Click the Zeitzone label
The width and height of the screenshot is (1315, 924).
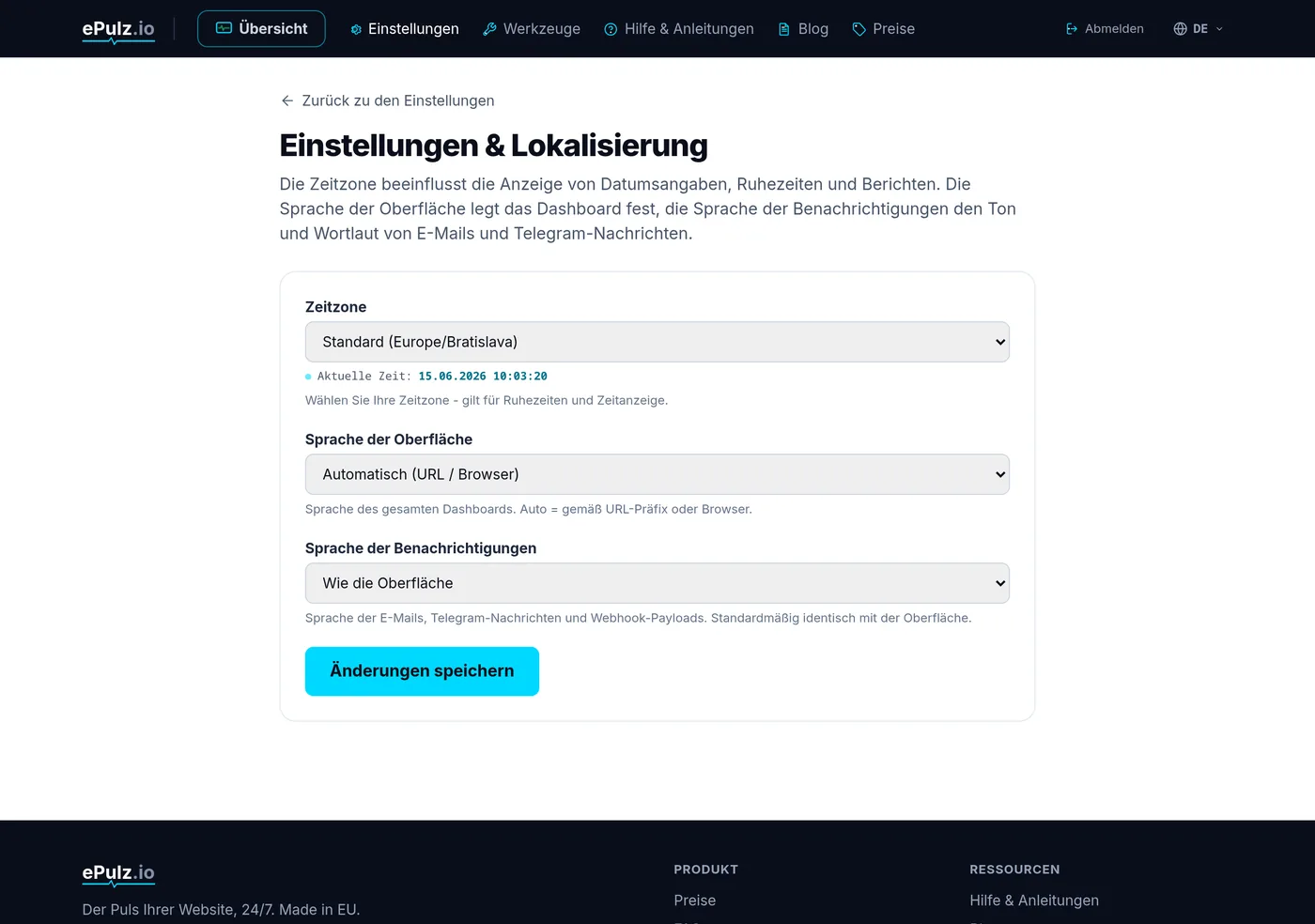click(x=336, y=307)
